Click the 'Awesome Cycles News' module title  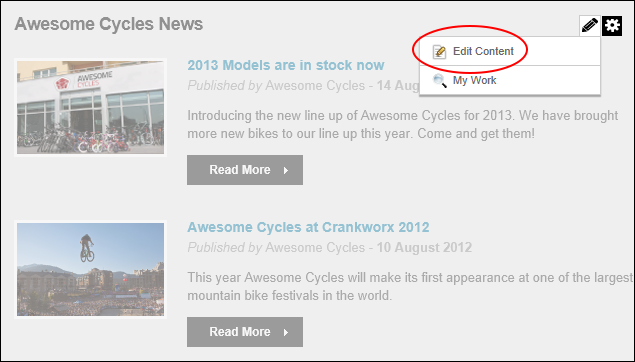[x=109, y=24]
